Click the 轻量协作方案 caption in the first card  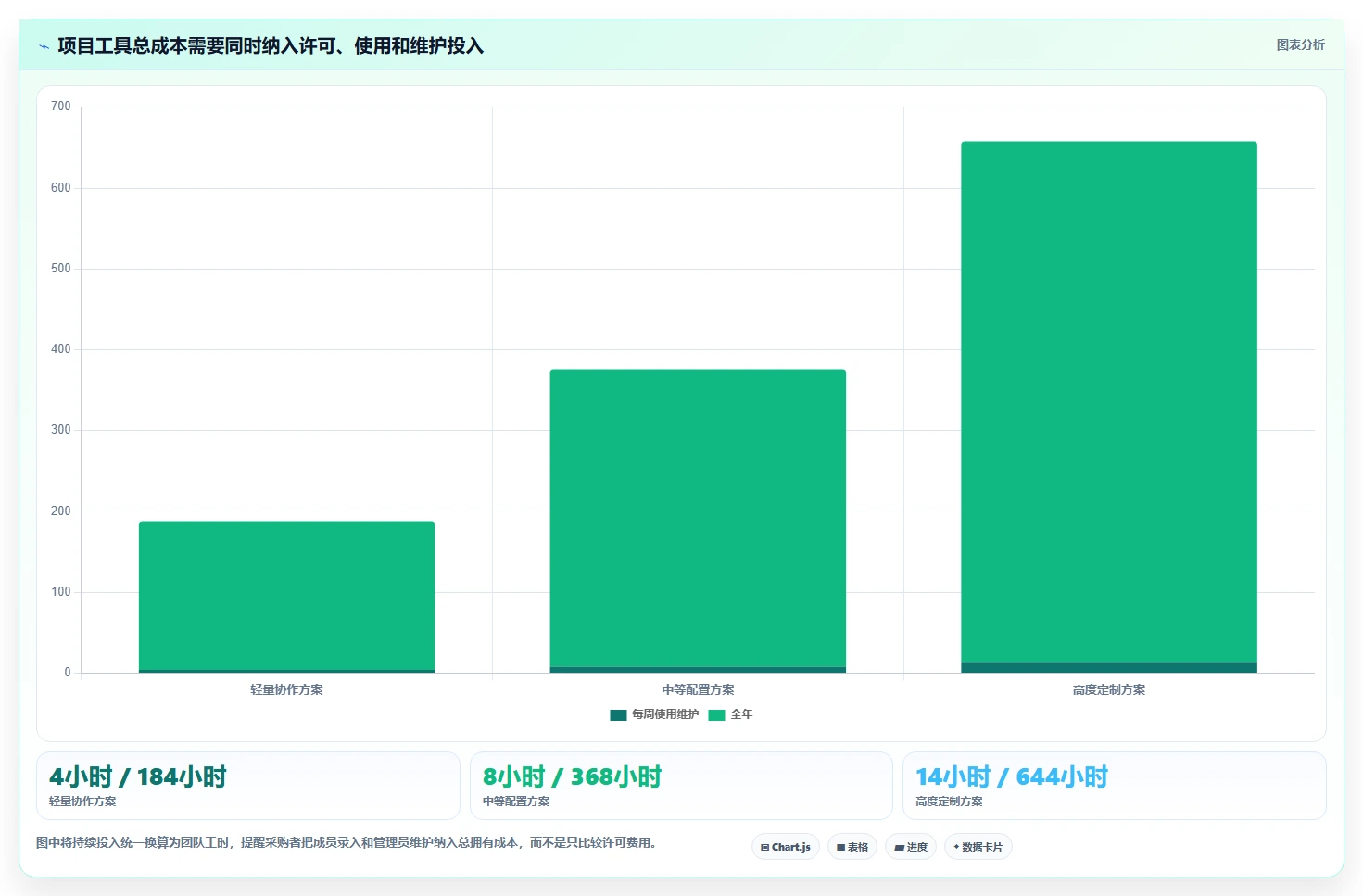coord(82,801)
